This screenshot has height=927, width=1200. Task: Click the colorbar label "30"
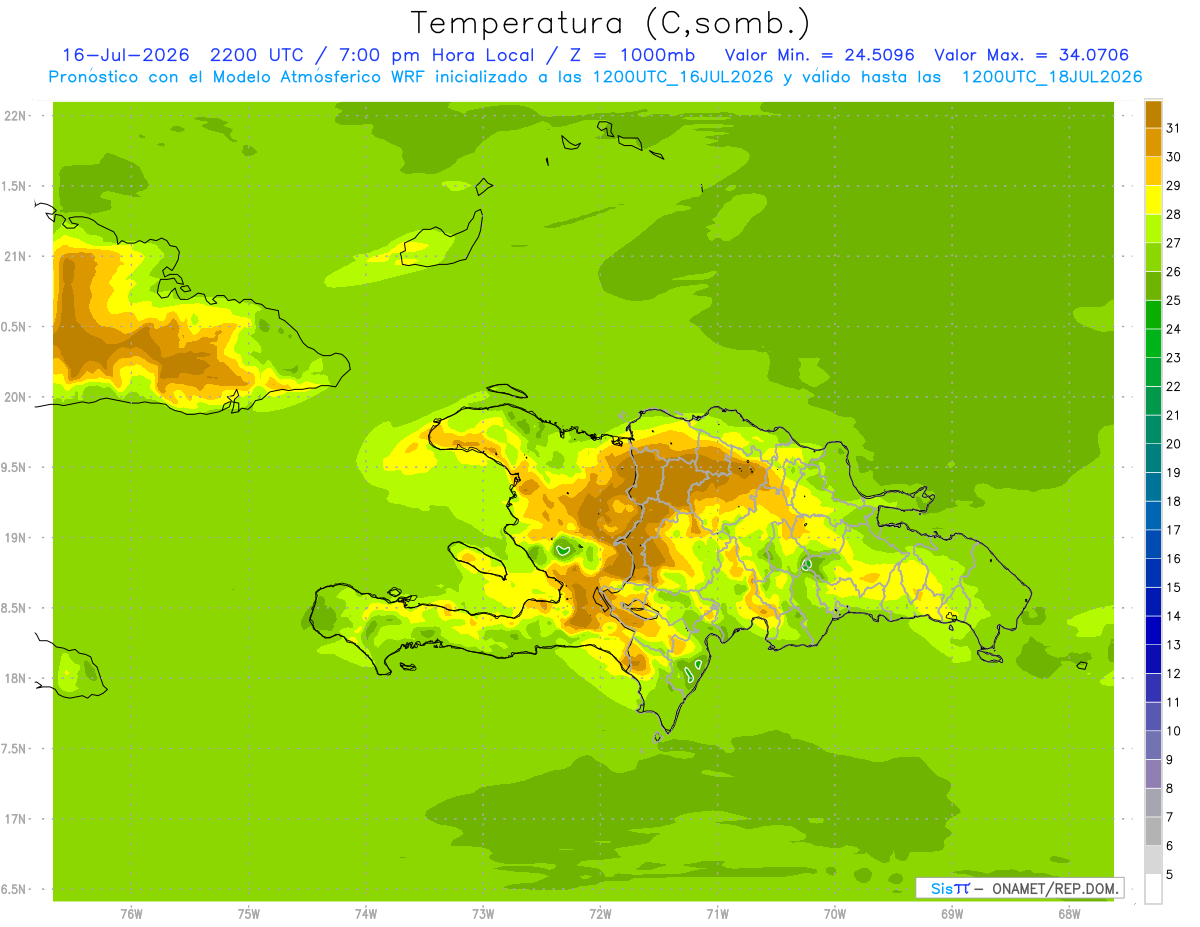click(1173, 157)
